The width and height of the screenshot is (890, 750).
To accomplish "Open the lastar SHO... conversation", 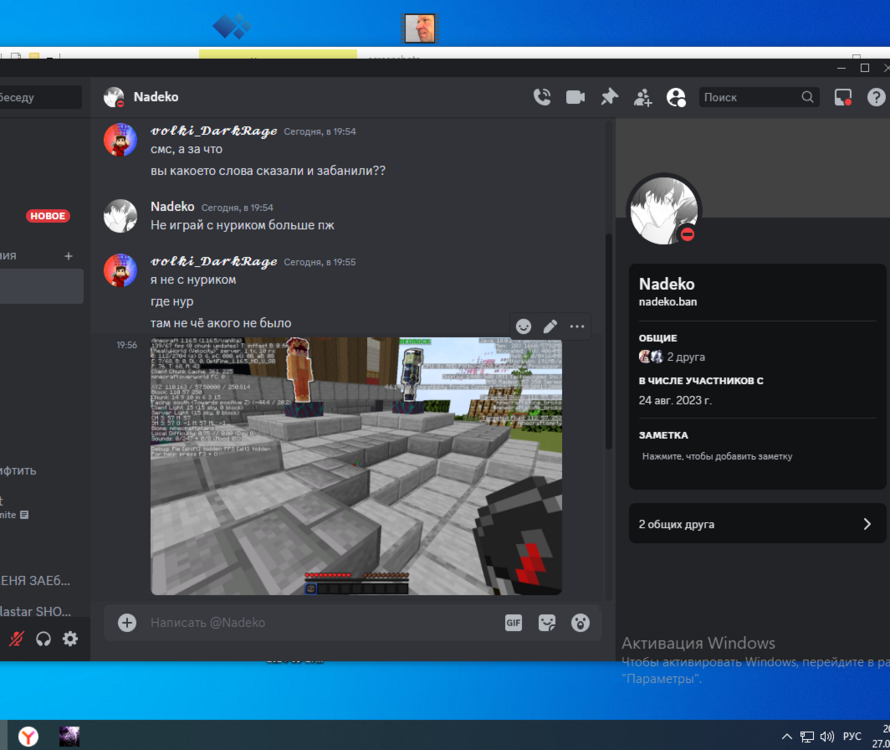I will click(35, 611).
